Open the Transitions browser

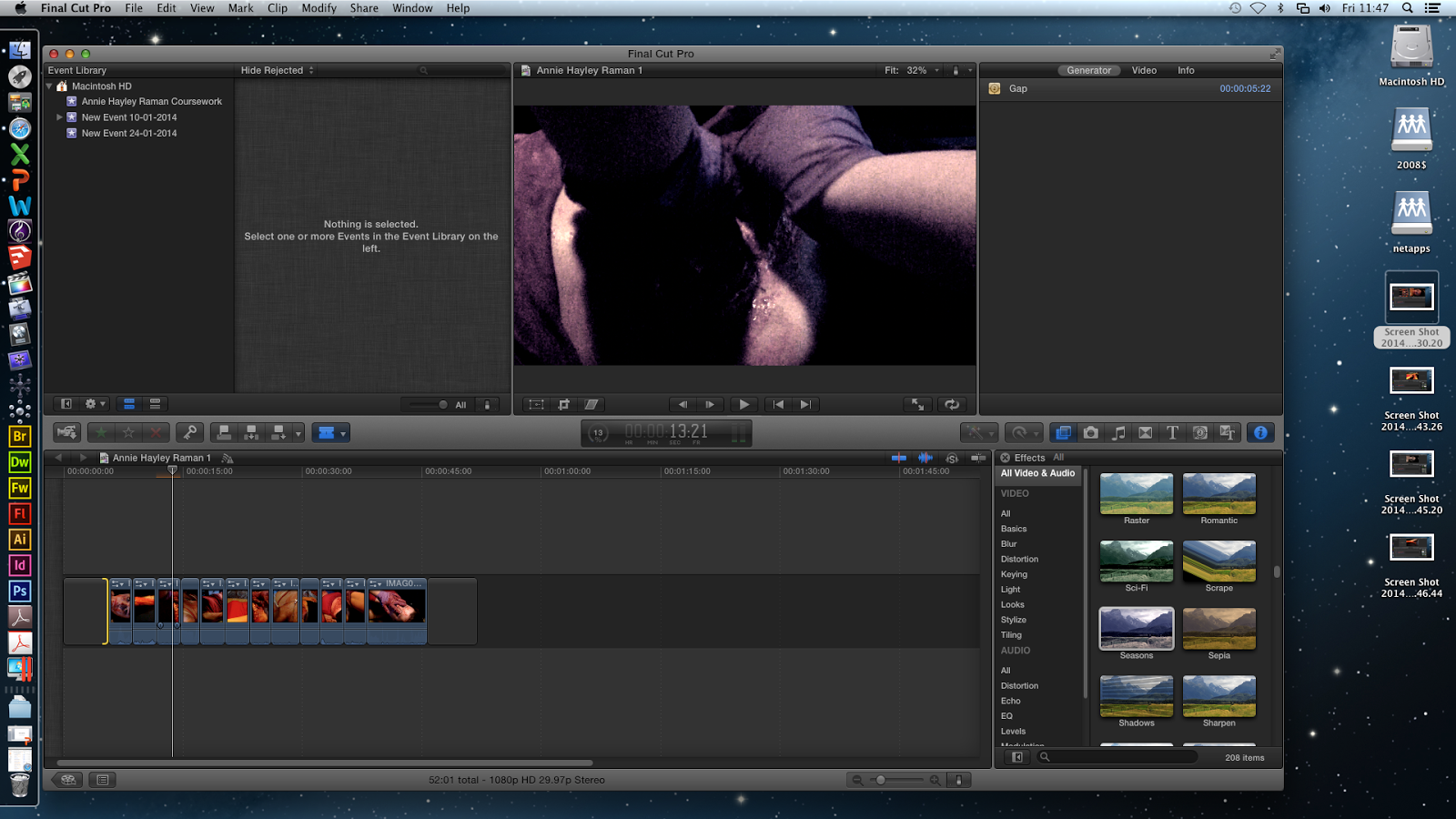click(x=1145, y=432)
